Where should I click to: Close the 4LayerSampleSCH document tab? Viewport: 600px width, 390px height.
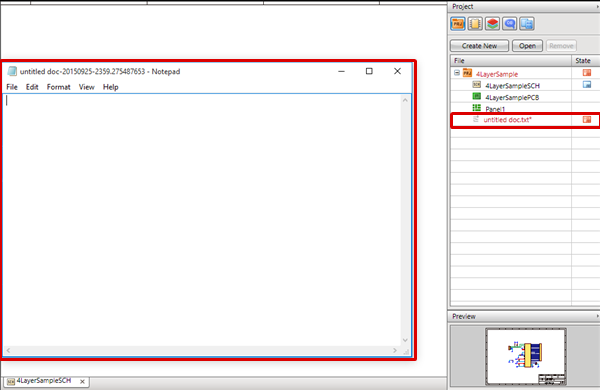click(82, 381)
